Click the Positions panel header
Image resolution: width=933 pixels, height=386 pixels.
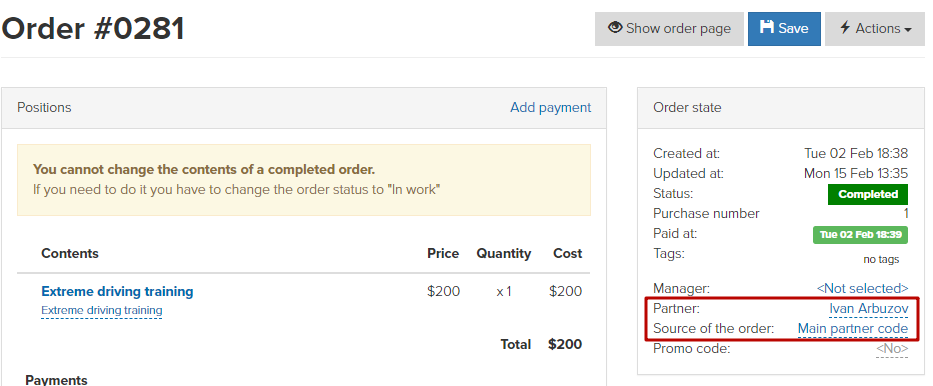point(304,108)
